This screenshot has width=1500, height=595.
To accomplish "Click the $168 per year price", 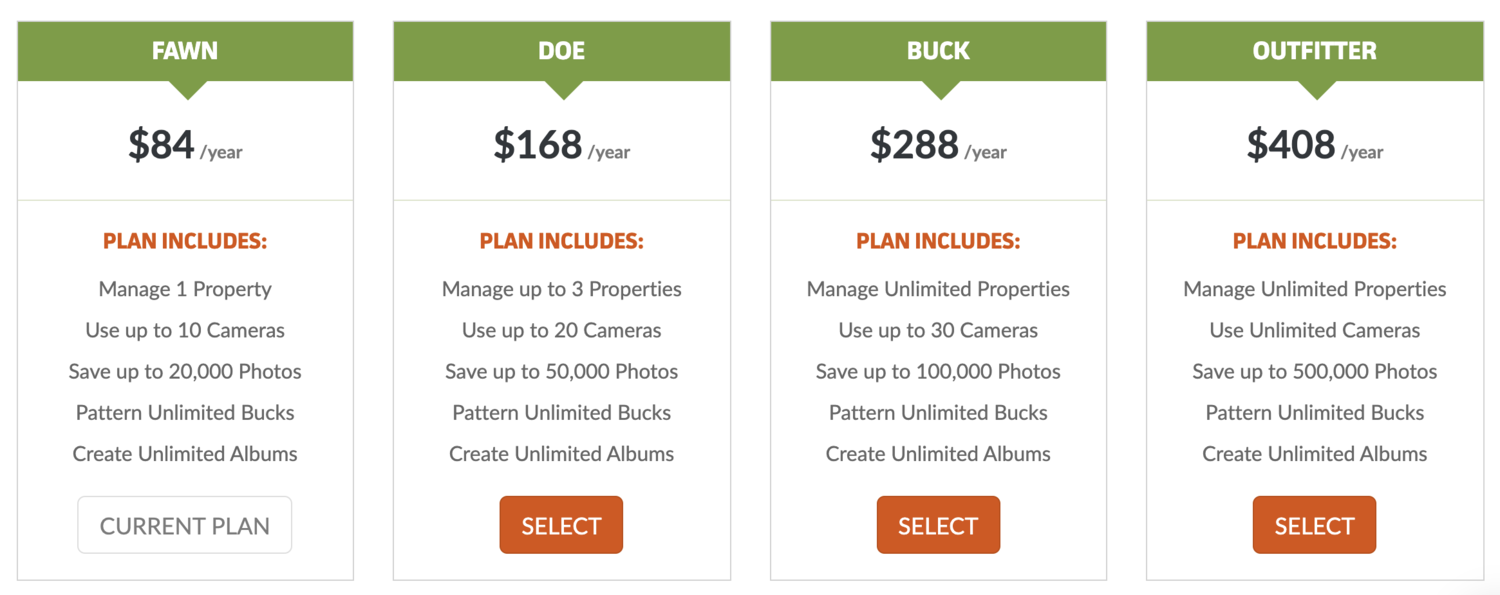I will (x=561, y=146).
